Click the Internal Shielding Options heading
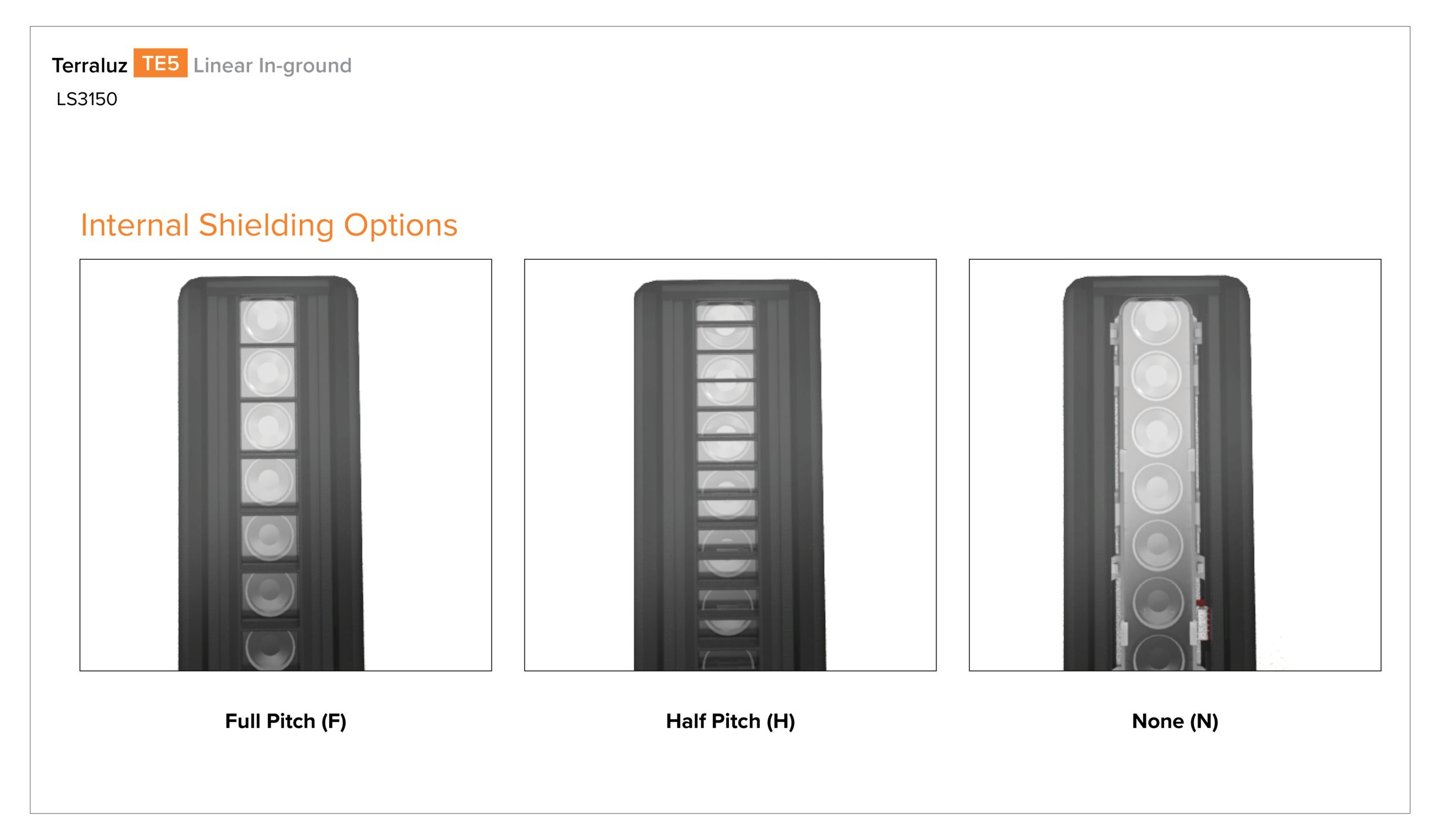Viewport: 1440px width, 840px height. pos(269,225)
